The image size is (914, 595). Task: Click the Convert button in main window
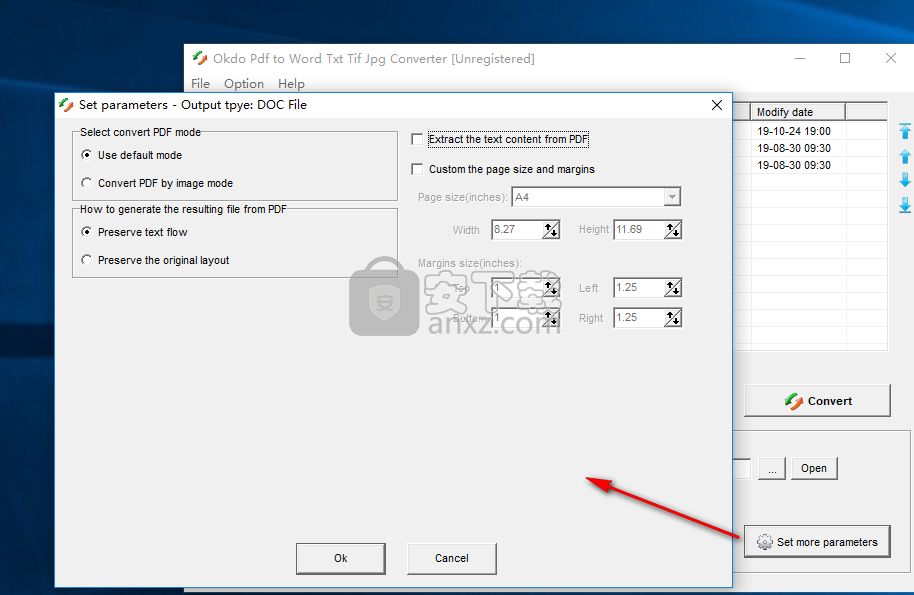coord(817,401)
